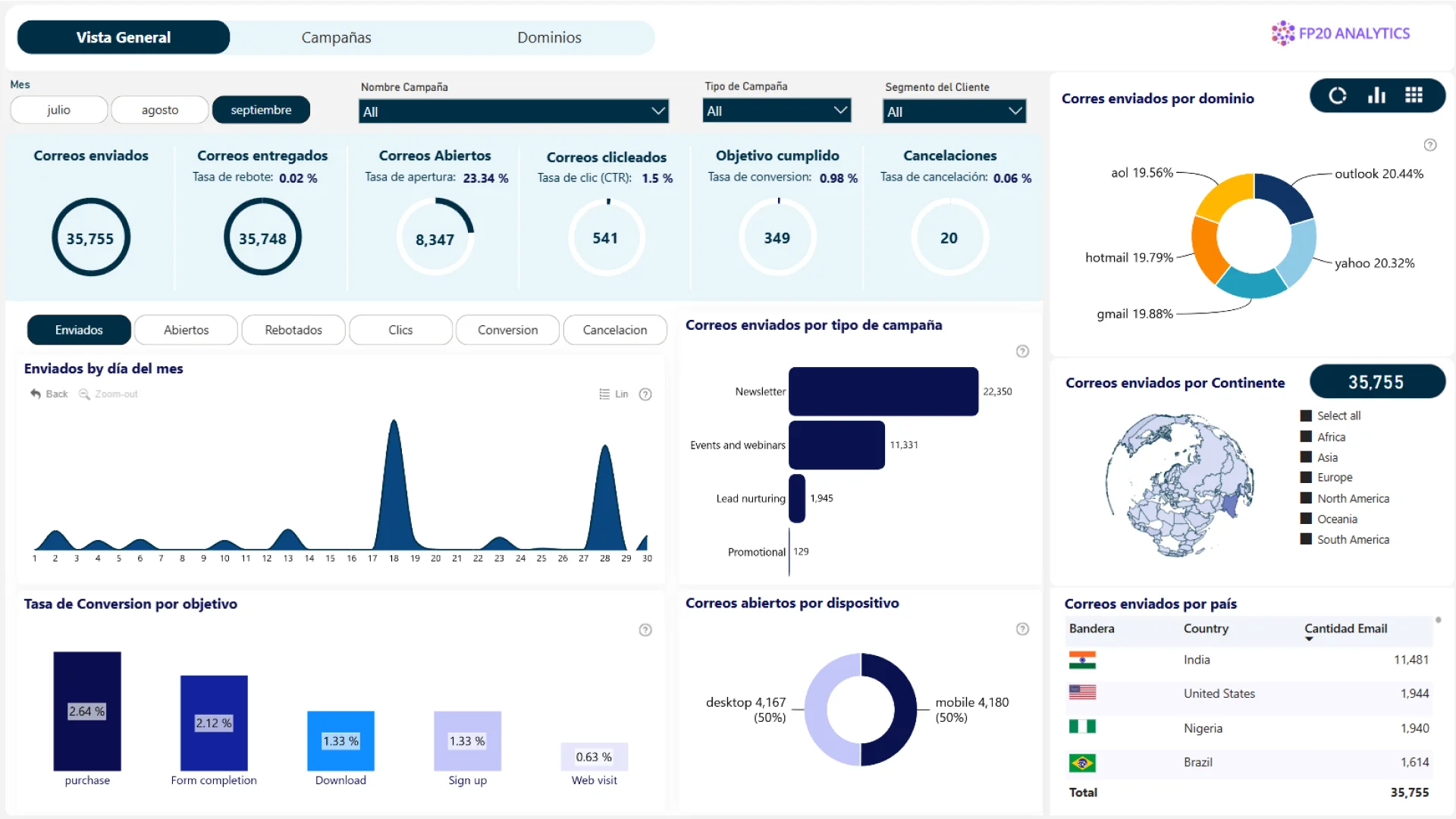Screen dimensions: 1456x819
Task: Show the Clics metric chart
Action: [400, 330]
